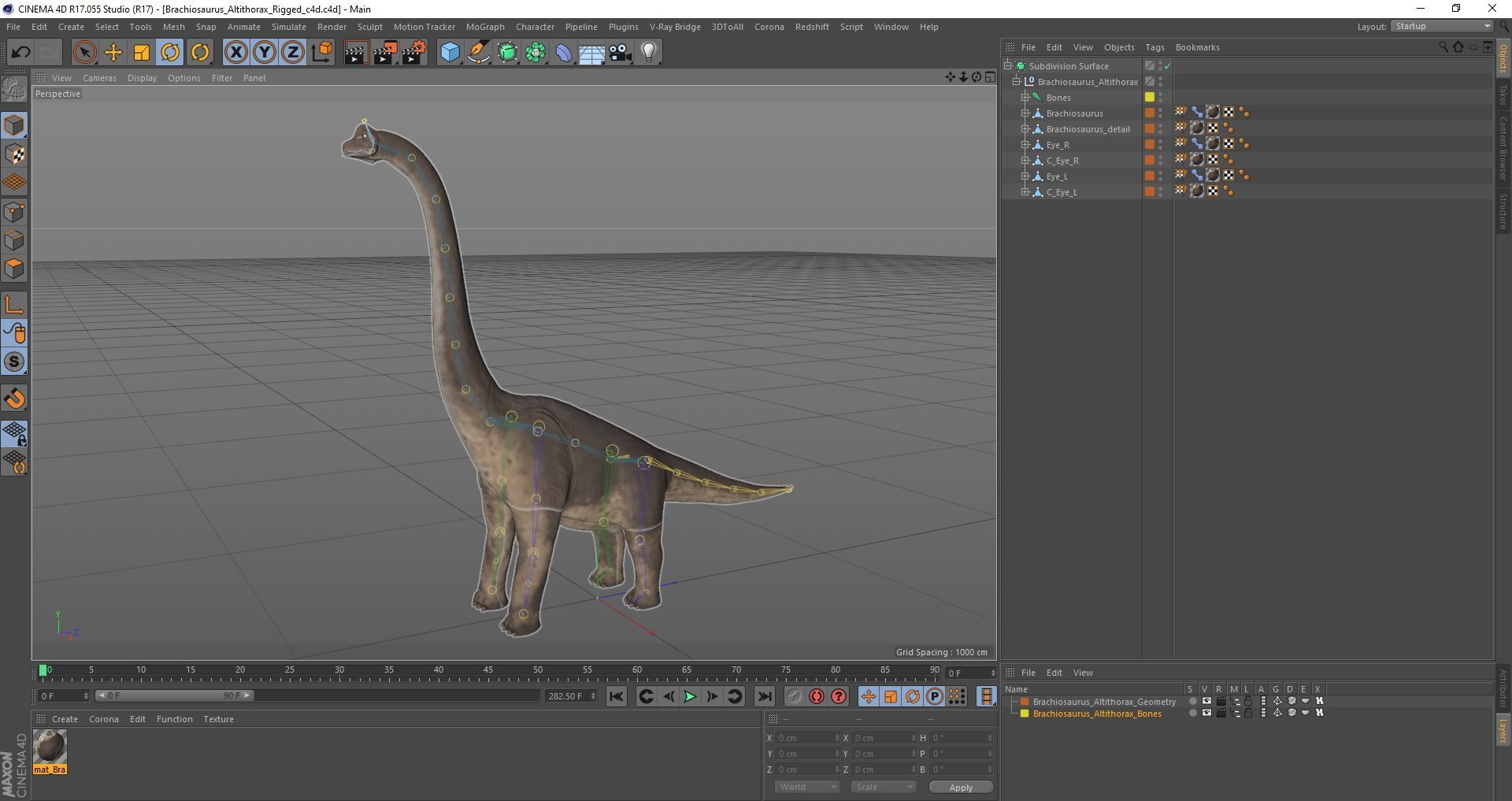Click Bones yellow layer color swatch

tap(1150, 97)
